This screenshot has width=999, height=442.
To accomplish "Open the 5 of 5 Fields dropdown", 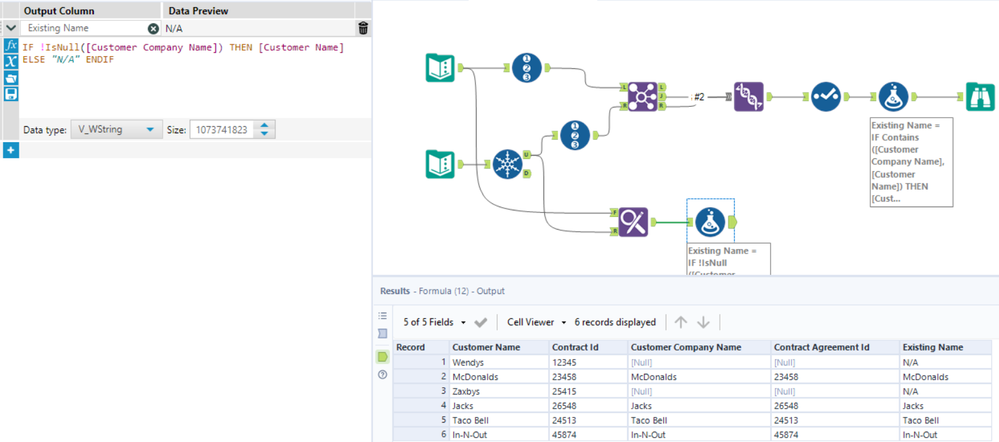I will pos(435,322).
